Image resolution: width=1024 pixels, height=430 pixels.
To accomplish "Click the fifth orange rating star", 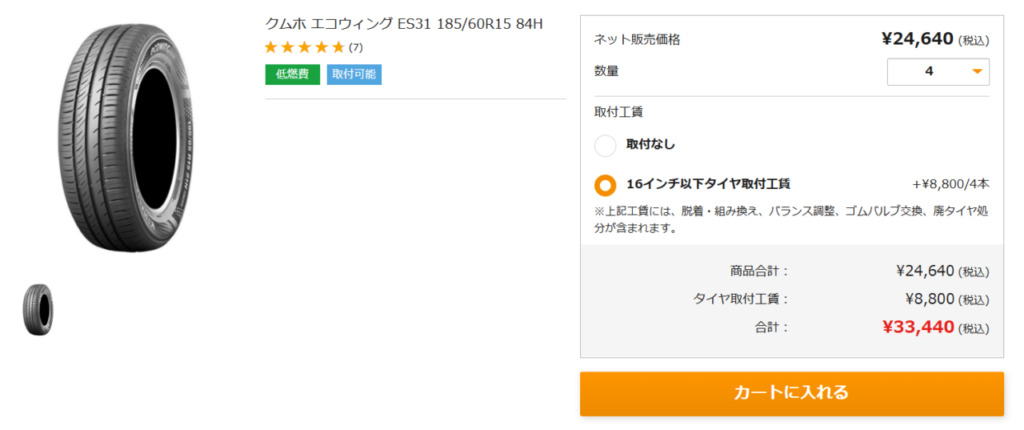I will pyautogui.click(x=338, y=47).
